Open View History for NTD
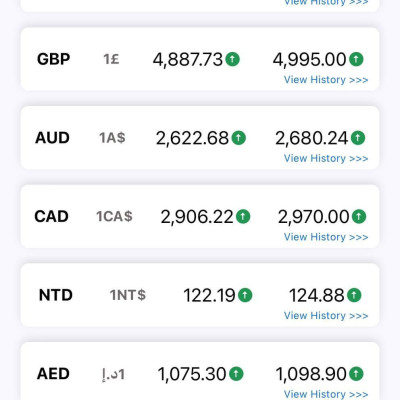 [326, 316]
